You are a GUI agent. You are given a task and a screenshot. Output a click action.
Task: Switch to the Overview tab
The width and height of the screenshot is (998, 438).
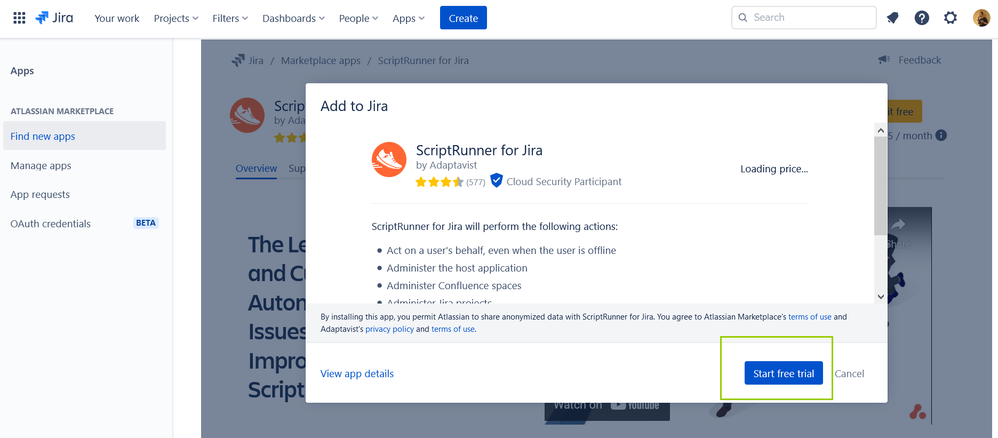(256, 169)
